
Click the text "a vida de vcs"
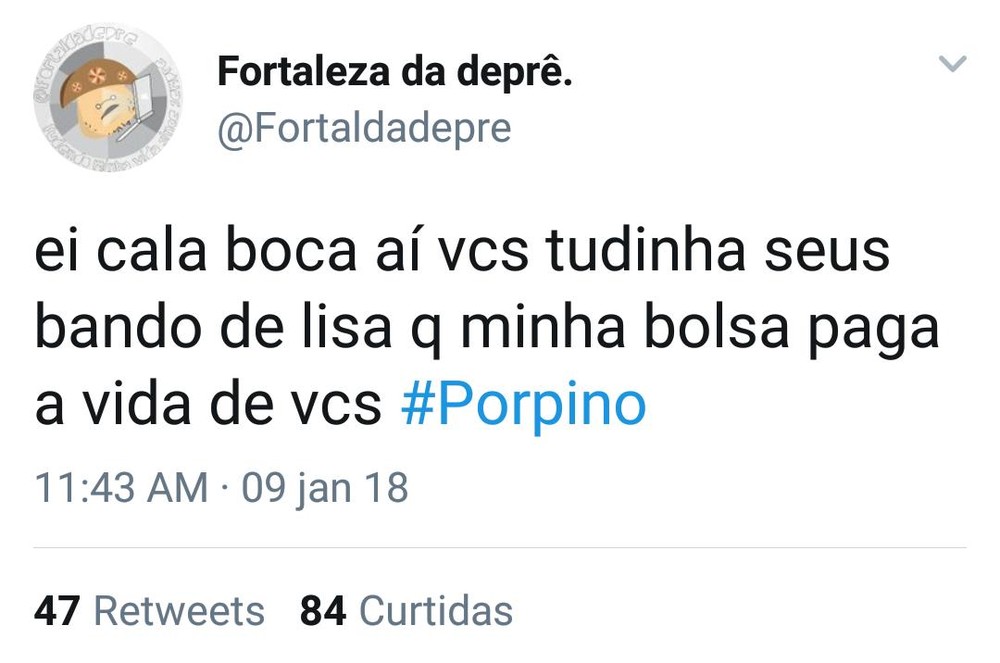pyautogui.click(x=208, y=403)
